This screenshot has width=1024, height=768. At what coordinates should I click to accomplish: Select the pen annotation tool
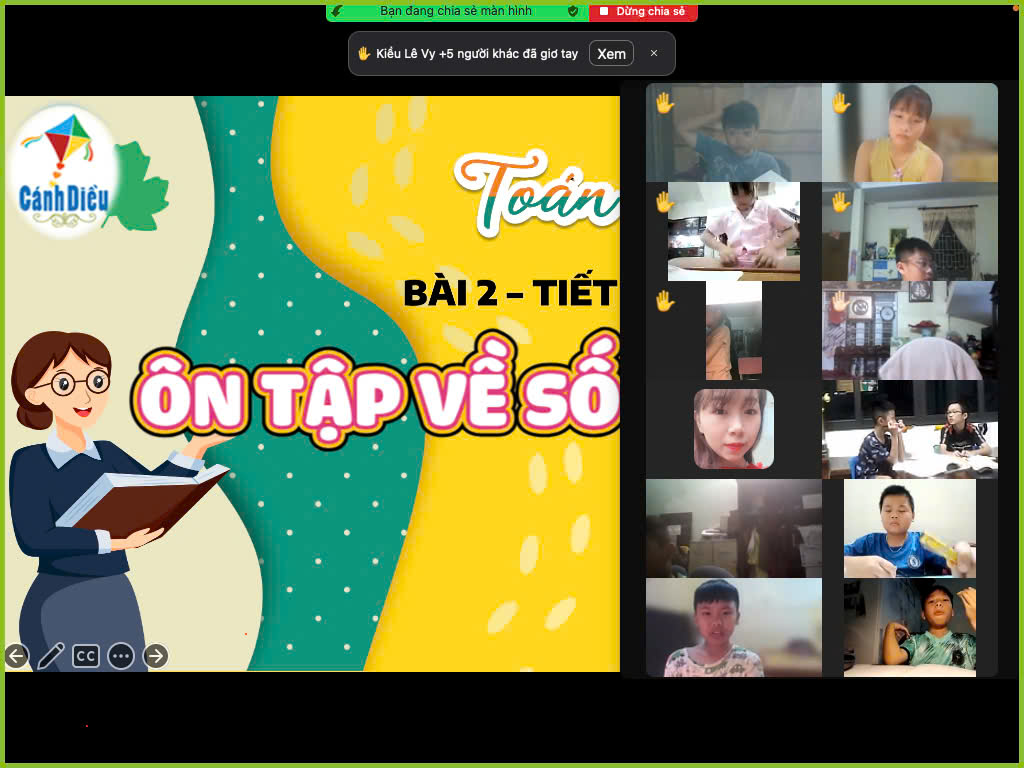(51, 656)
